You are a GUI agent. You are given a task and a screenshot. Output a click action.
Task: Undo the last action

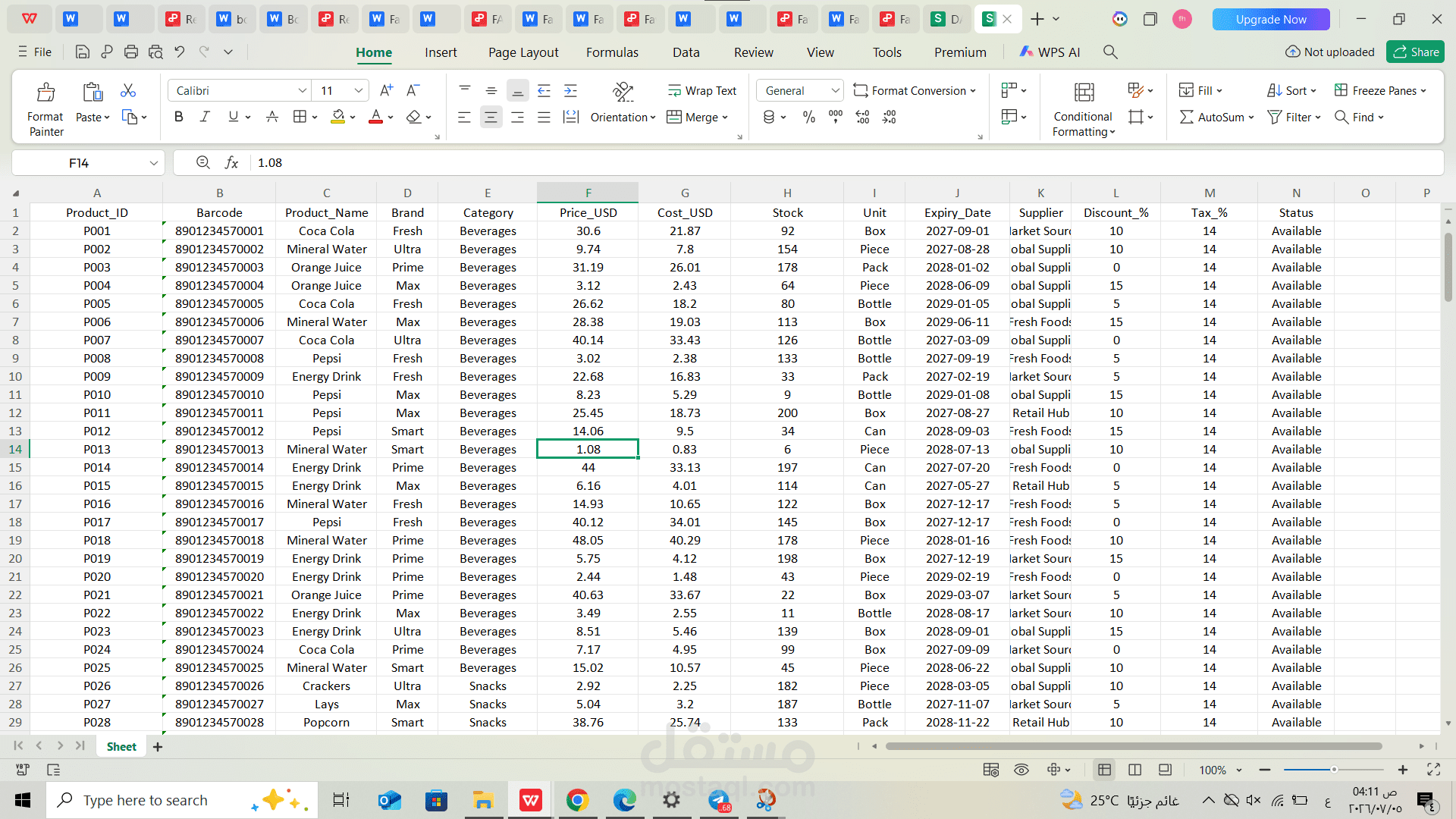point(180,52)
